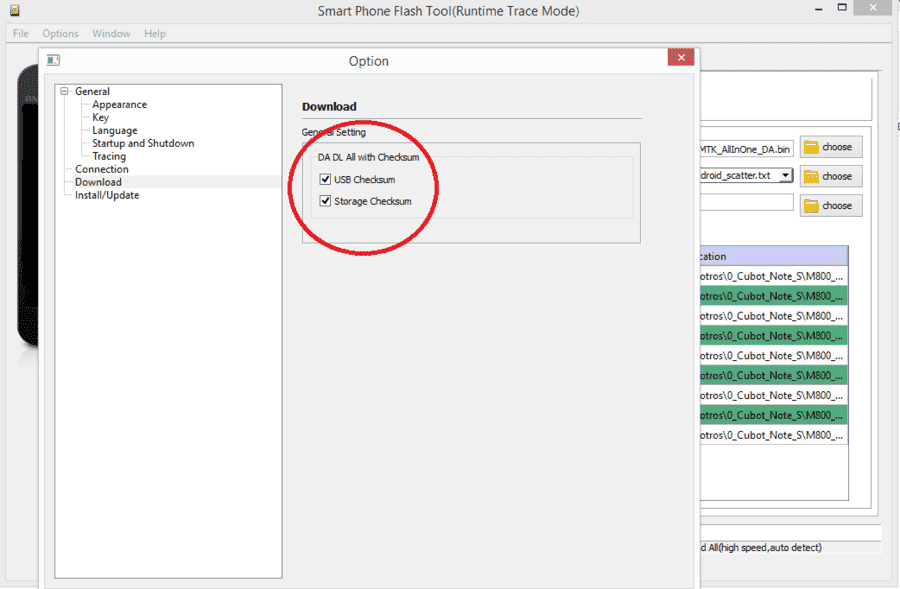Select Install/Update in the options tree
The image size is (900, 589).
click(107, 195)
